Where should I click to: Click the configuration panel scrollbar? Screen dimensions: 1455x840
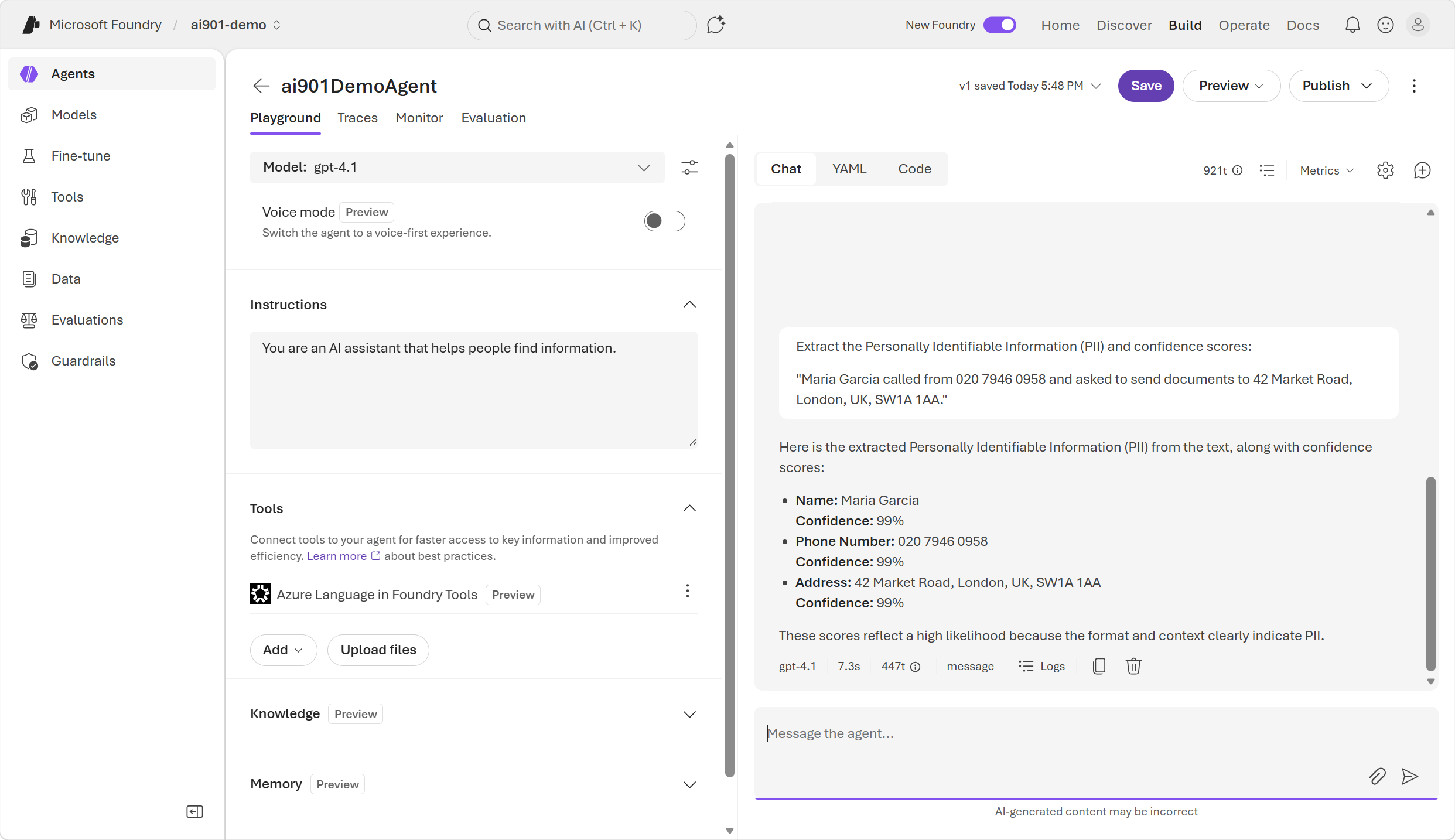729,466
